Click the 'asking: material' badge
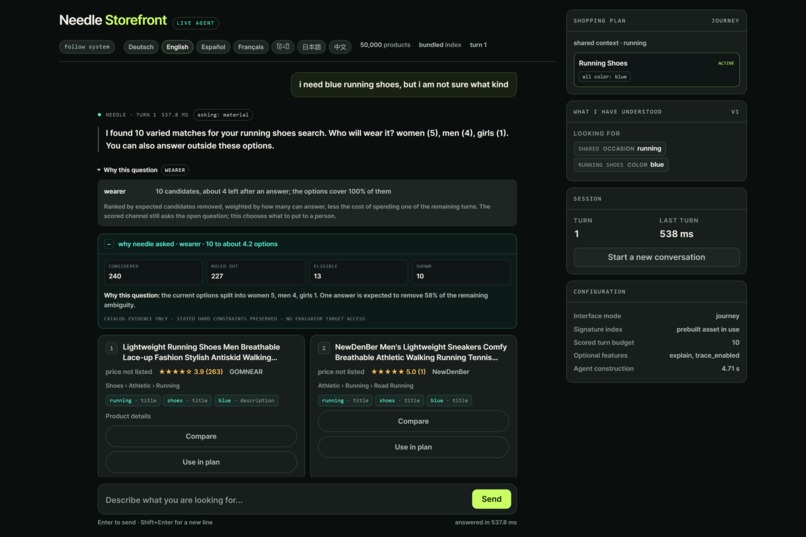 [x=223, y=115]
